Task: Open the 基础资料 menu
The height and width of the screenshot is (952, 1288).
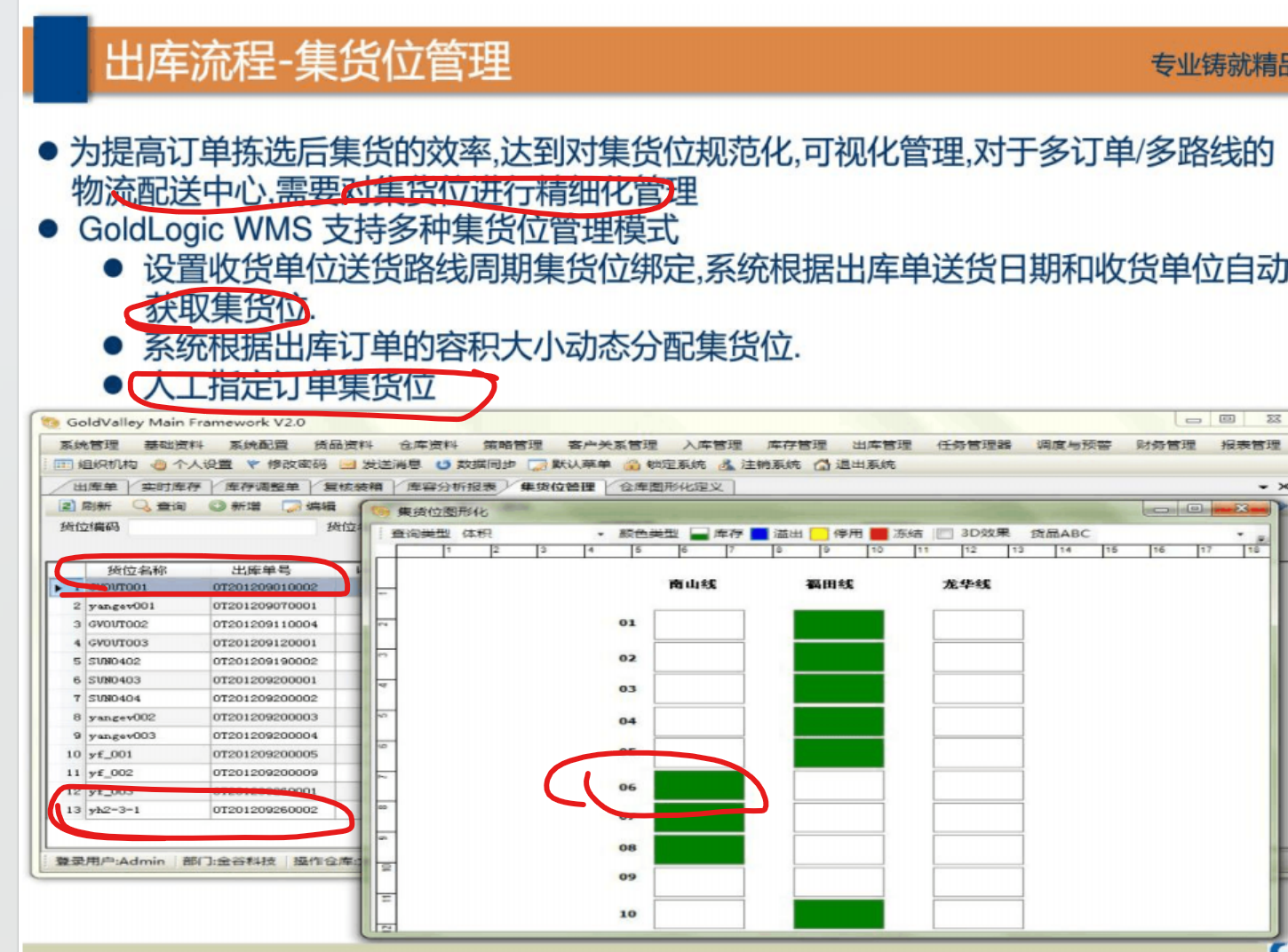Action: (174, 444)
